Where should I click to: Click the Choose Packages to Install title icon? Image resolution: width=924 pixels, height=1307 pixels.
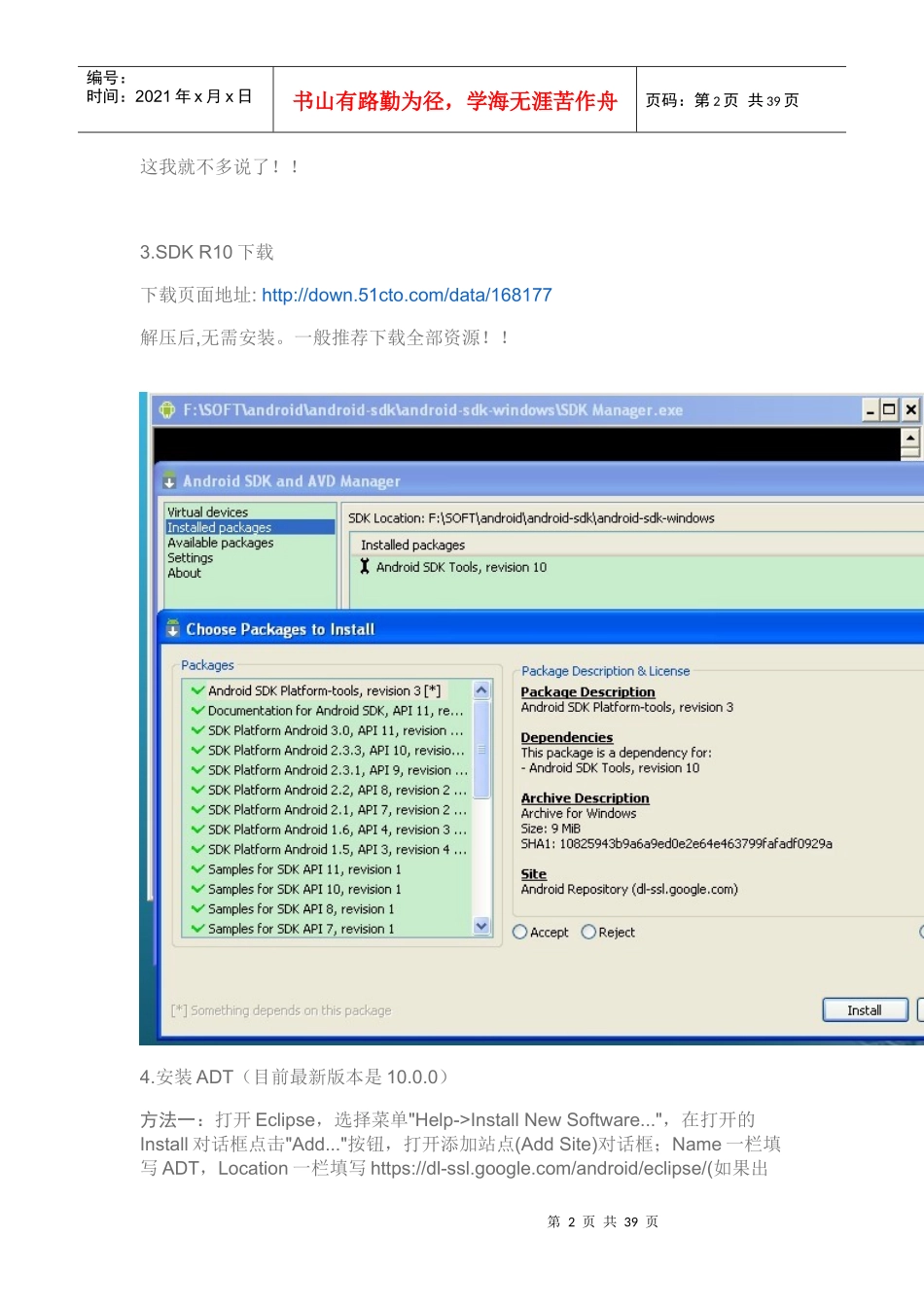pos(173,628)
